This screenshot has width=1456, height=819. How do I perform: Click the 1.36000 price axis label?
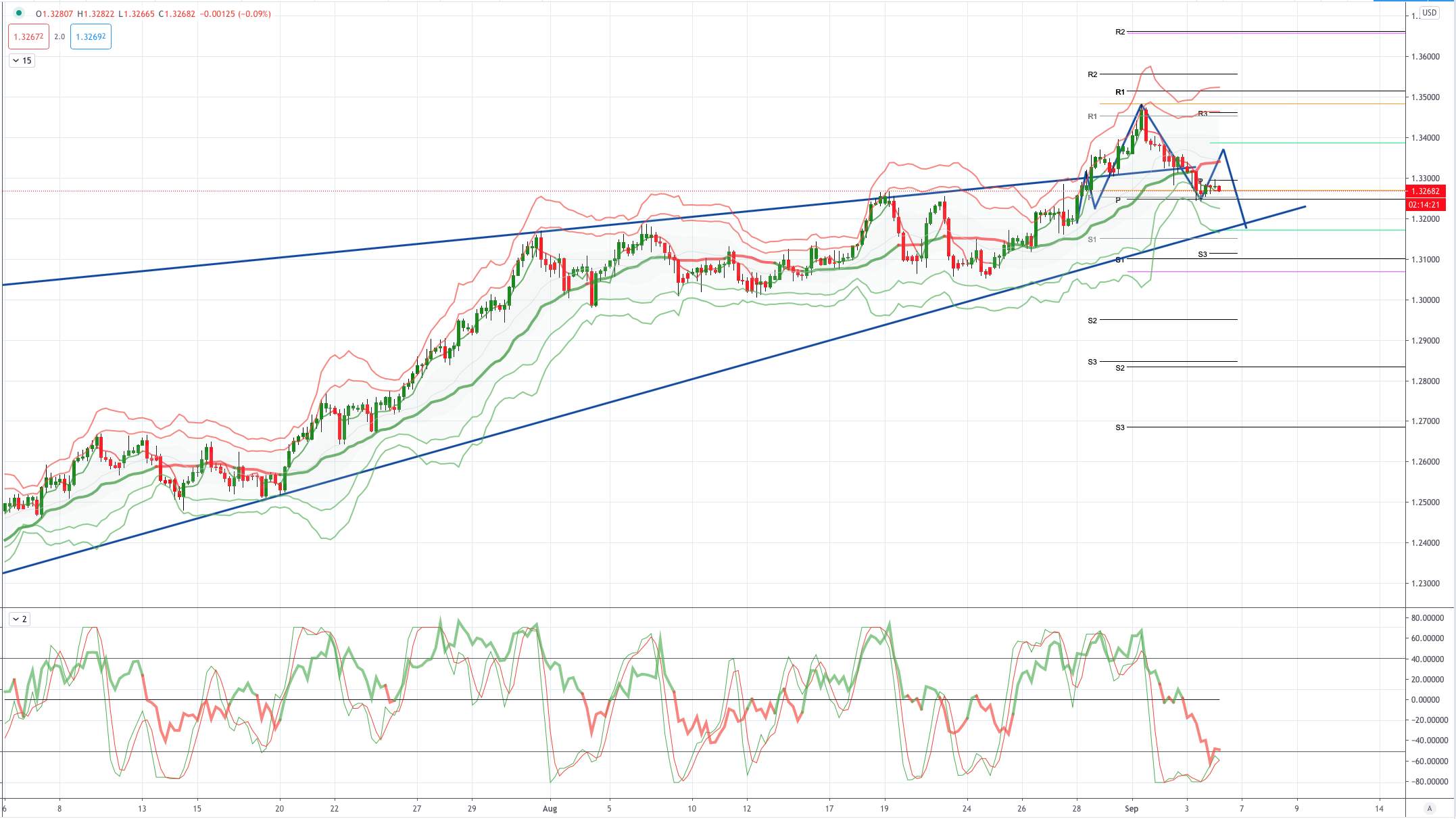coord(1425,57)
